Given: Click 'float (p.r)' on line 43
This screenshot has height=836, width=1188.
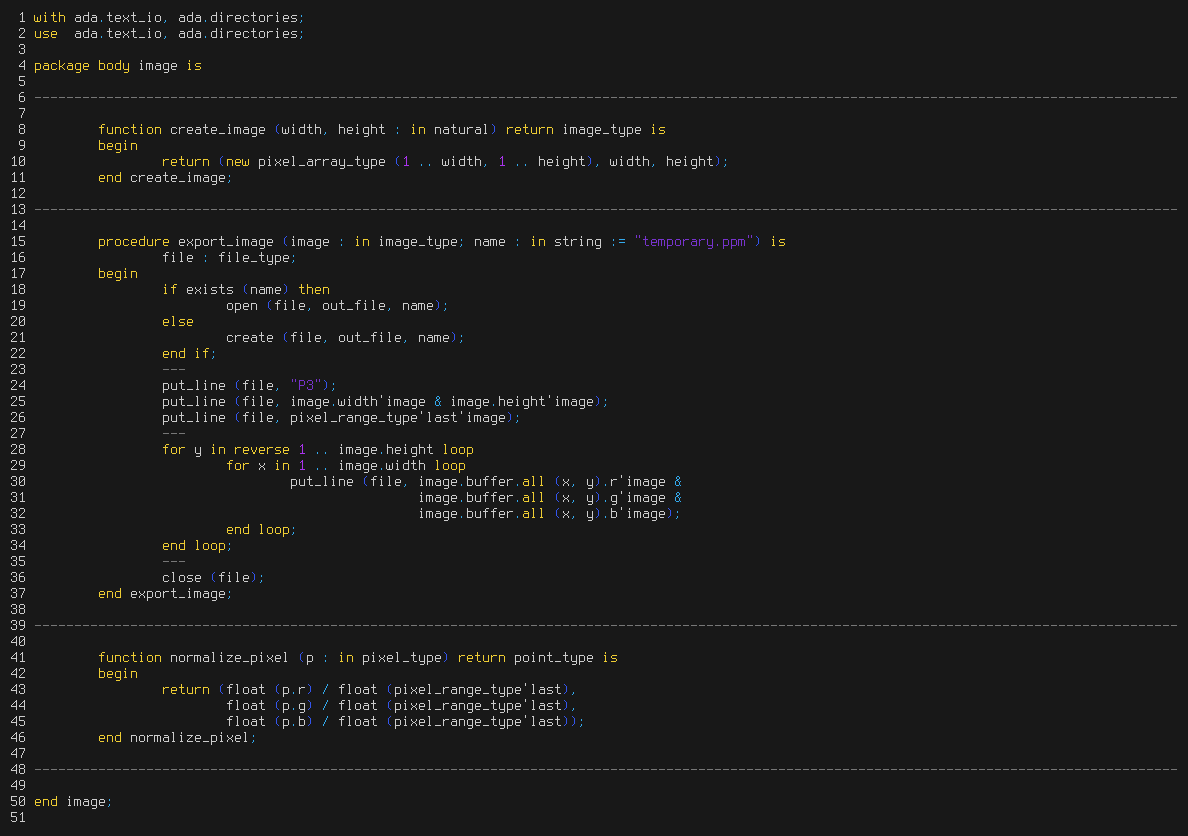Looking at the screenshot, I should pos(269,690).
